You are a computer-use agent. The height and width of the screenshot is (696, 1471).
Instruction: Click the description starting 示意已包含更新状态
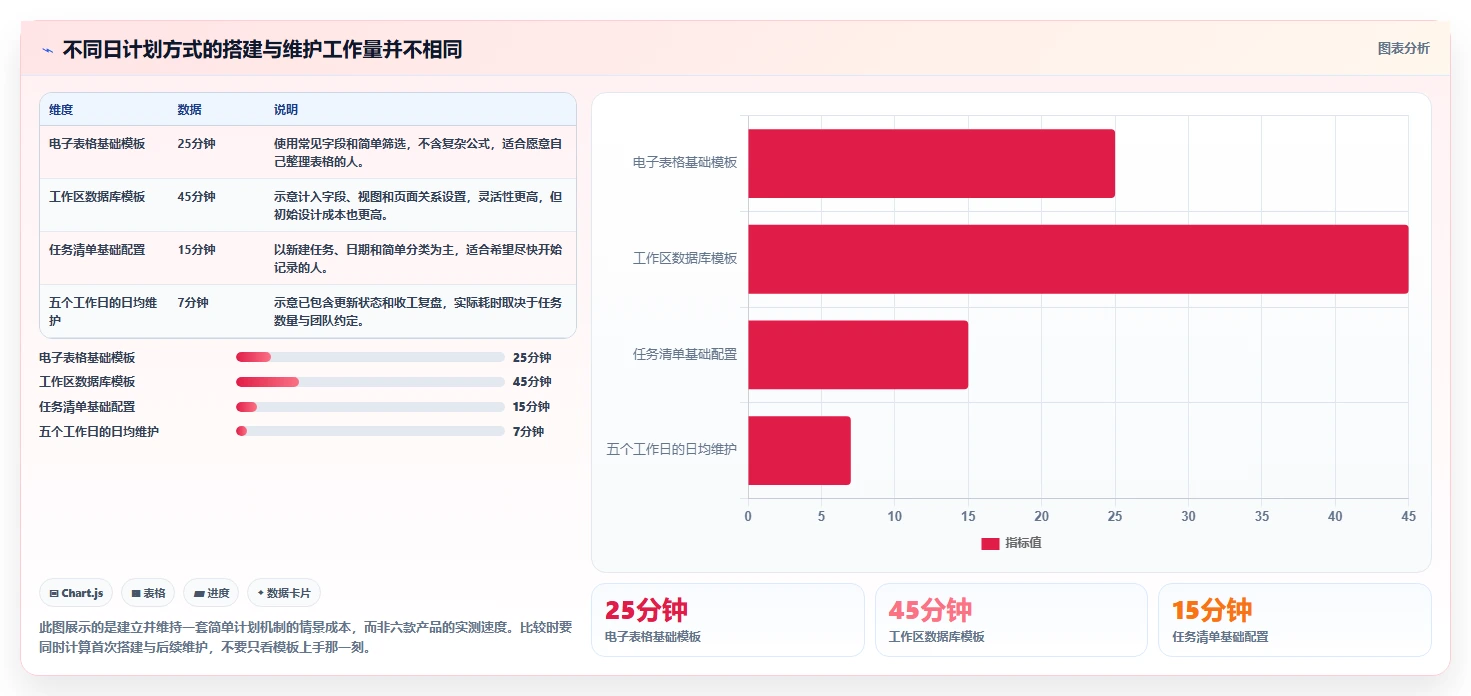click(x=418, y=311)
